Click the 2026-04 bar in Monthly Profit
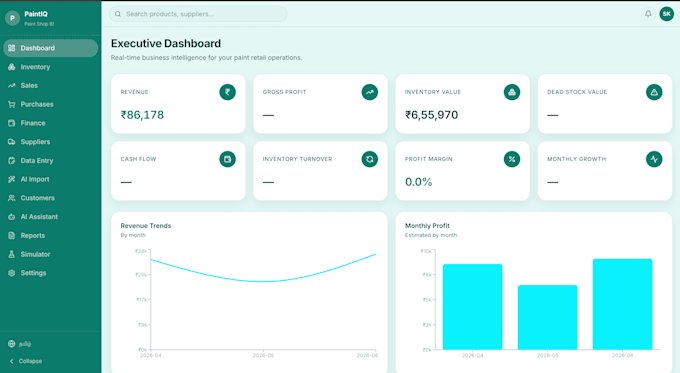This screenshot has height=373, width=680. pos(472,307)
